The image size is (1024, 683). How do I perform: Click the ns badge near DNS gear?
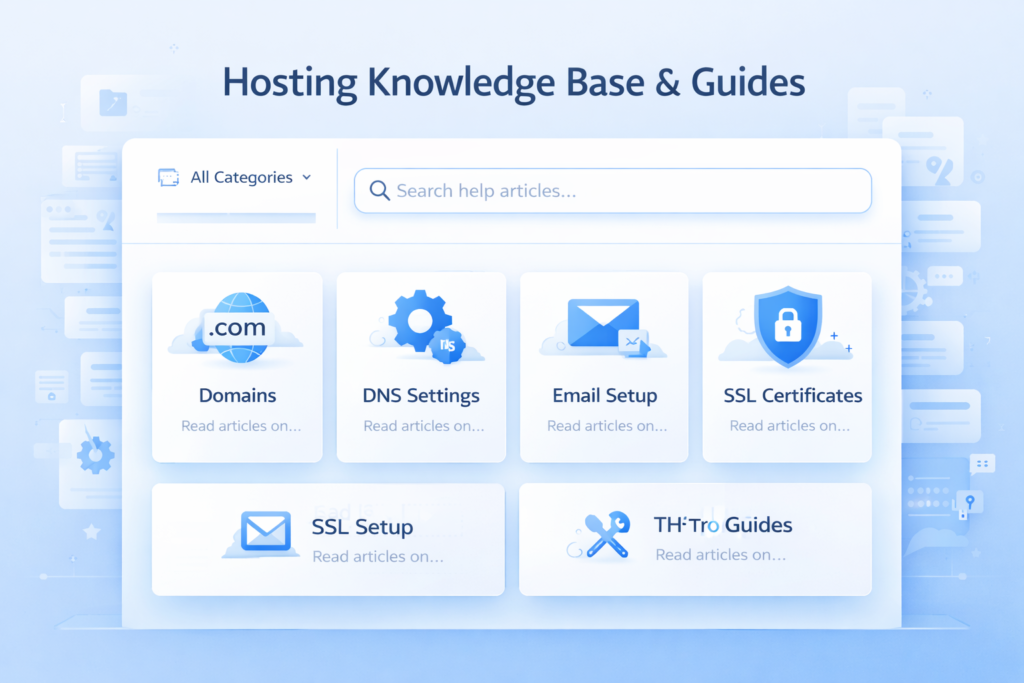[447, 344]
